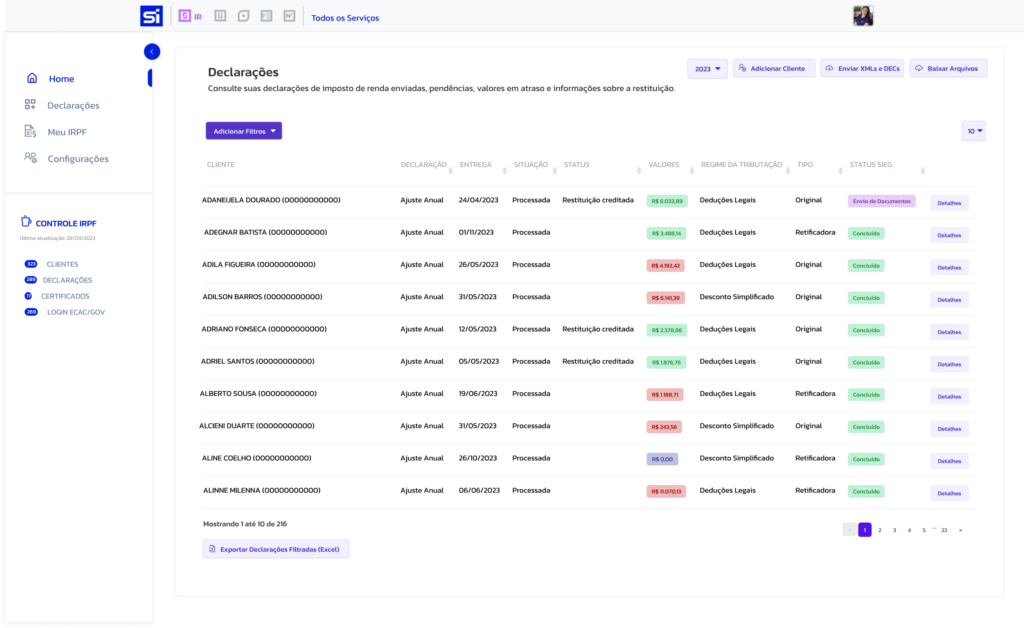The width and height of the screenshot is (1024, 628).
Task: Click the Meu IRPF document icon
Action: [x=31, y=132]
